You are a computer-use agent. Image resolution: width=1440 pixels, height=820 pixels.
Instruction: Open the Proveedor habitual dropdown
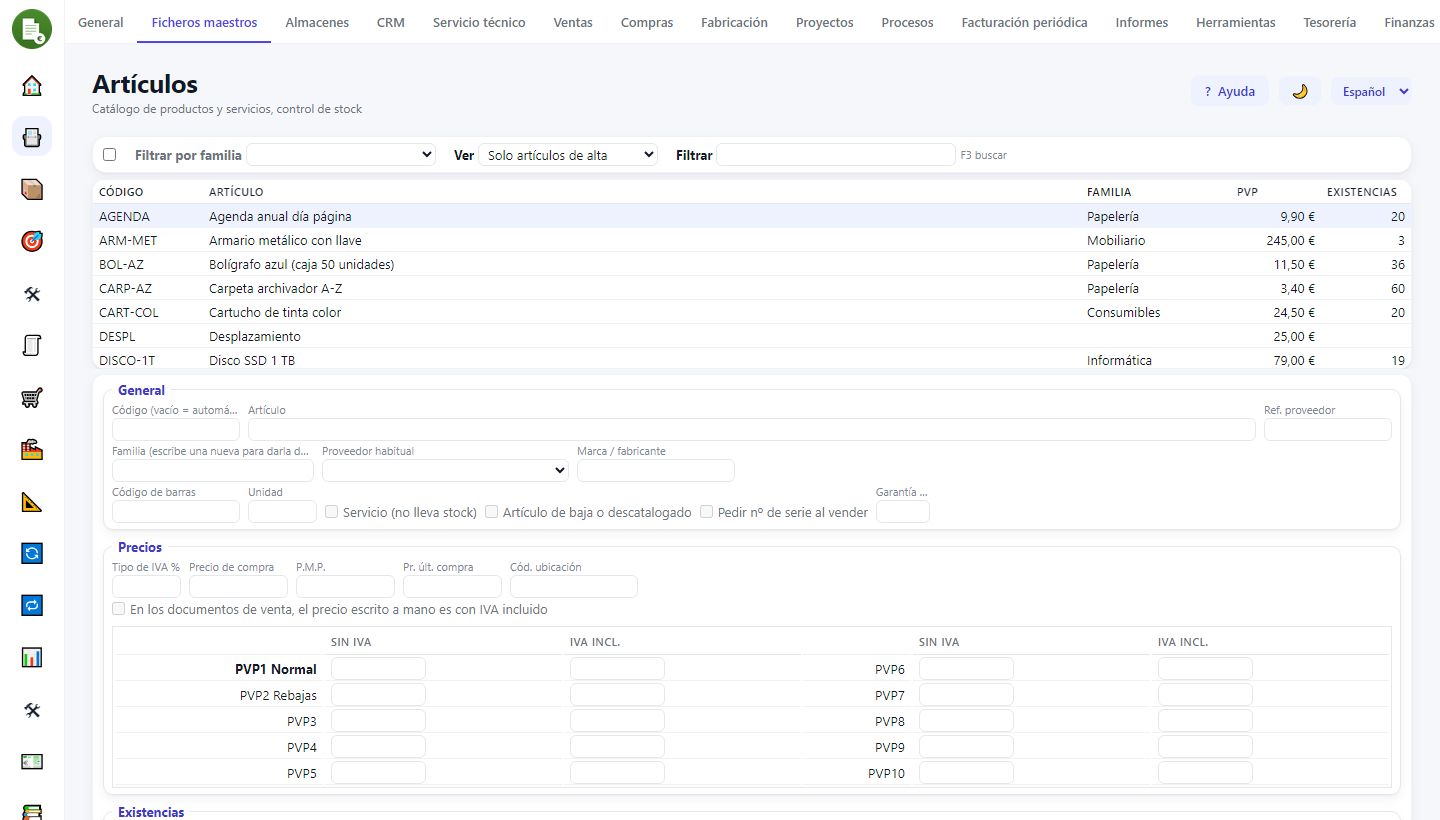click(x=445, y=470)
